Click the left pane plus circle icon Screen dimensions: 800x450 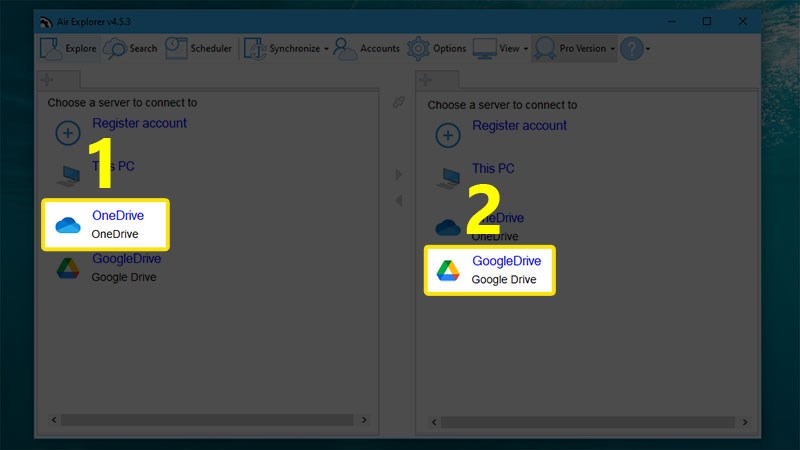(x=68, y=133)
